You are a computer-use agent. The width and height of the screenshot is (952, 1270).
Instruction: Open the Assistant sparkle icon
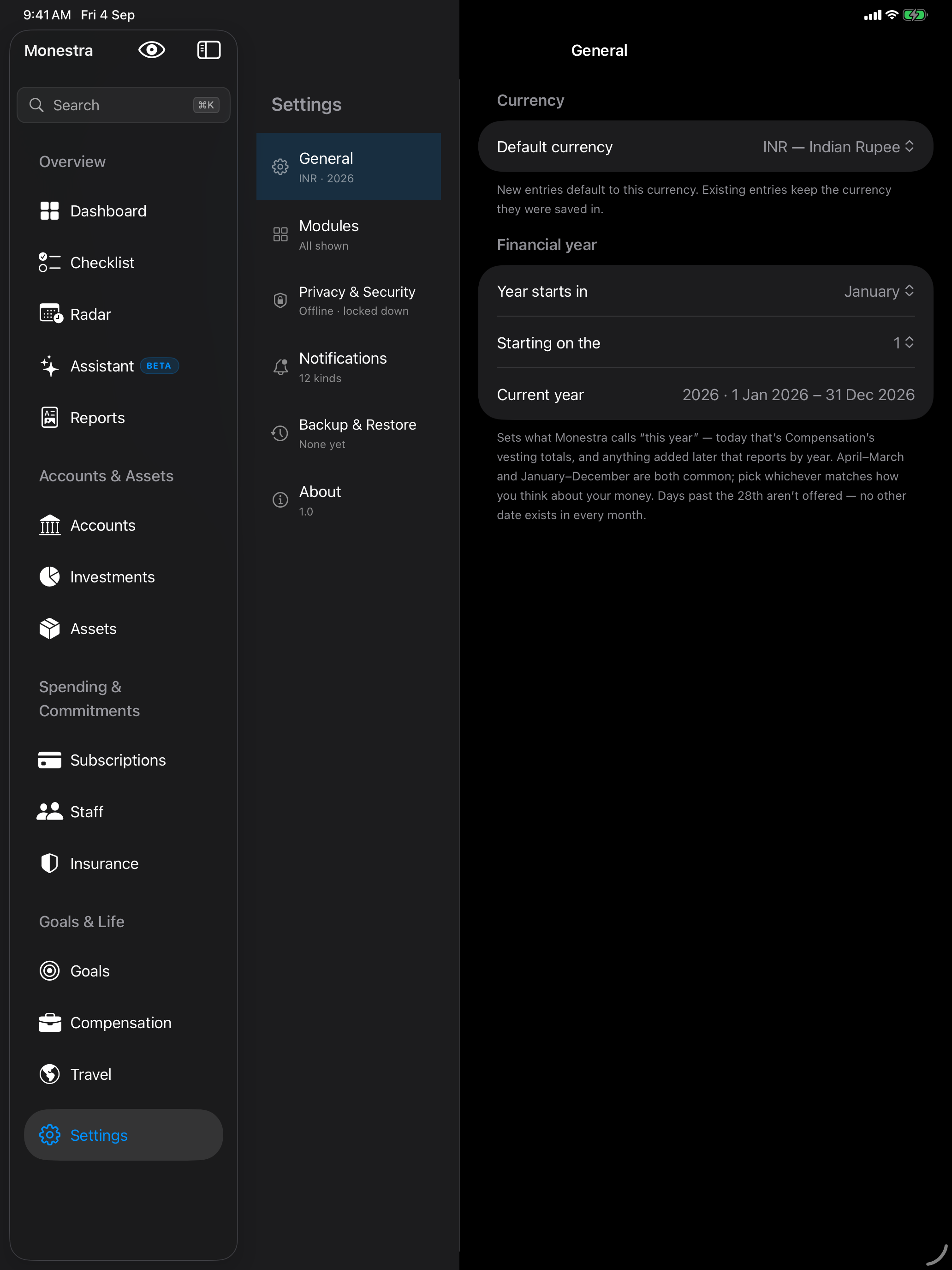49,366
